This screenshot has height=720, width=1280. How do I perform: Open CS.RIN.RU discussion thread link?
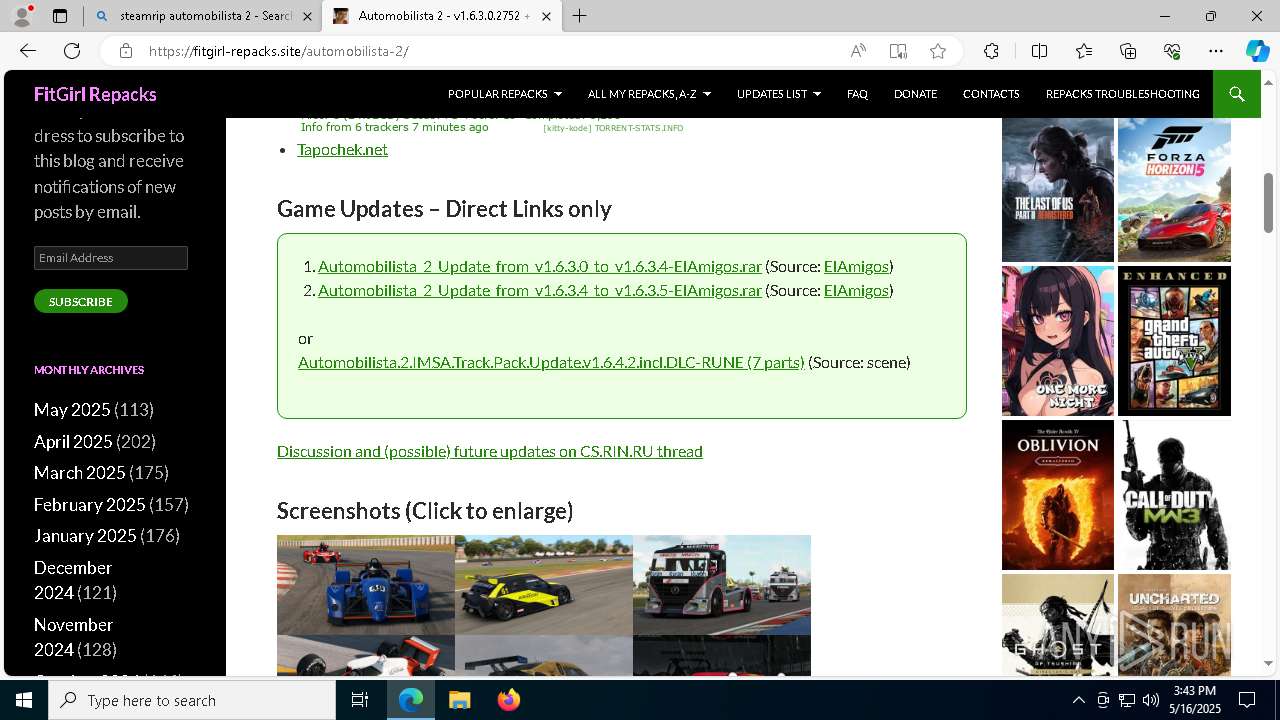coord(490,451)
